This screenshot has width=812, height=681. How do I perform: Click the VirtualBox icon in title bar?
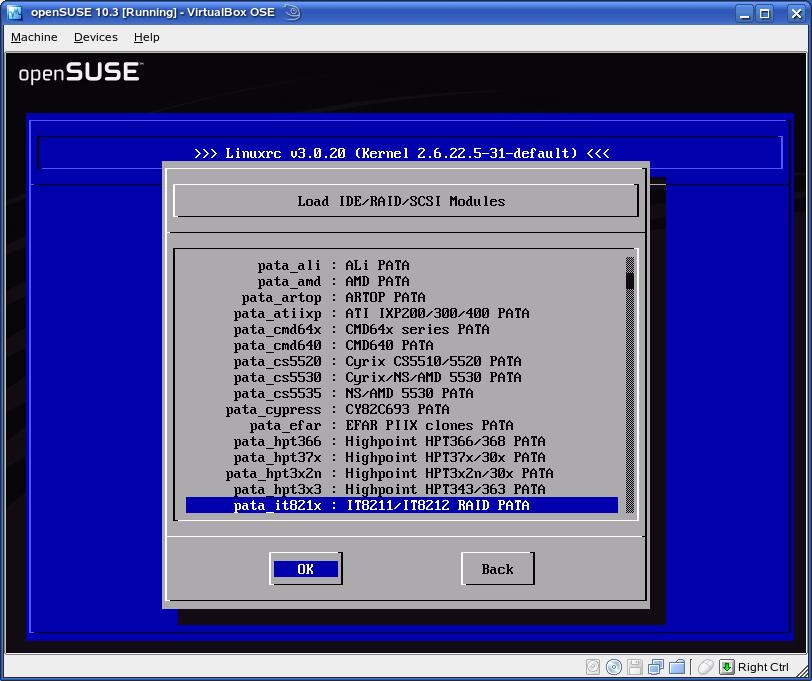point(14,12)
